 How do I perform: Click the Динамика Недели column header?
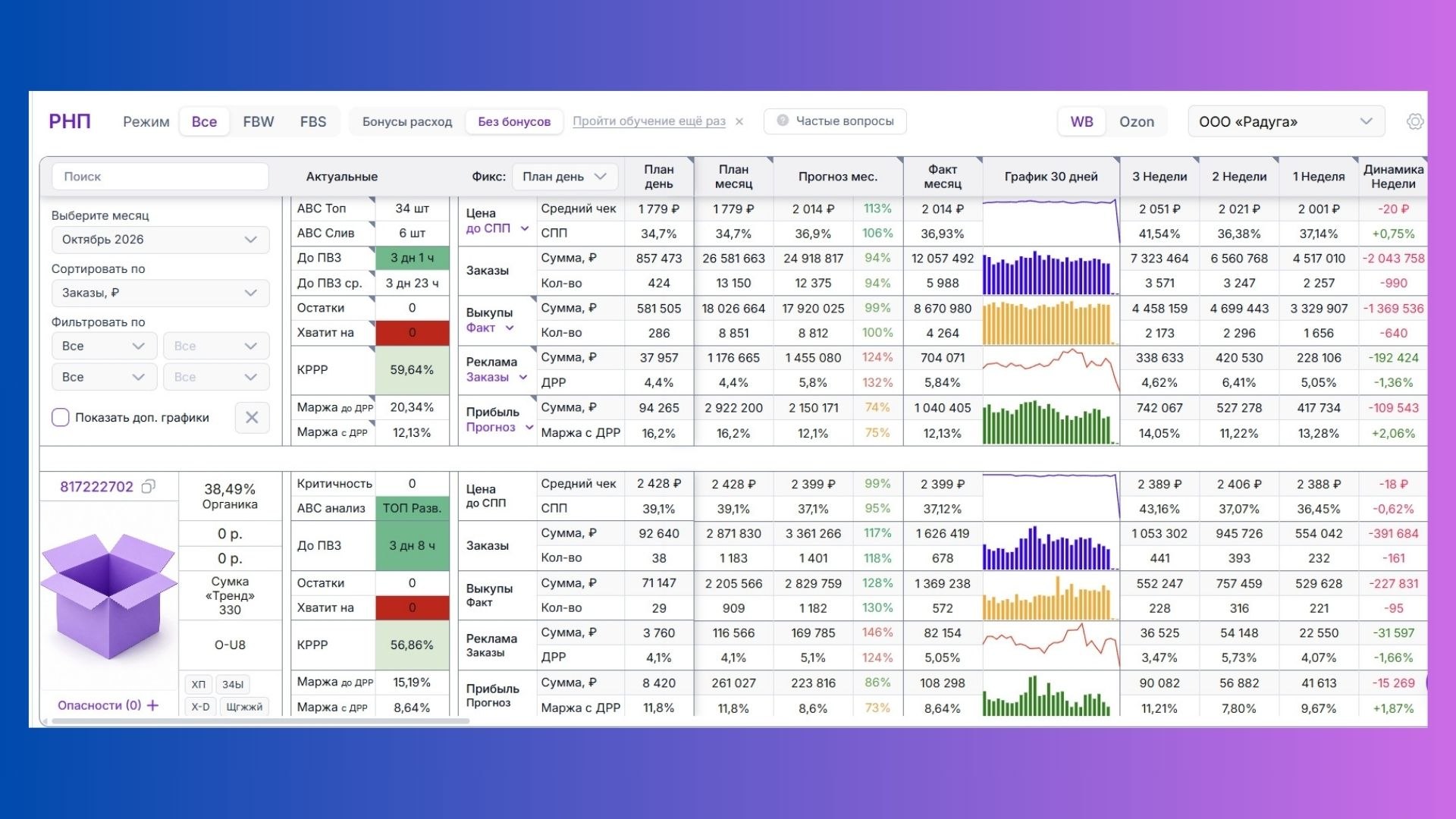(1393, 177)
